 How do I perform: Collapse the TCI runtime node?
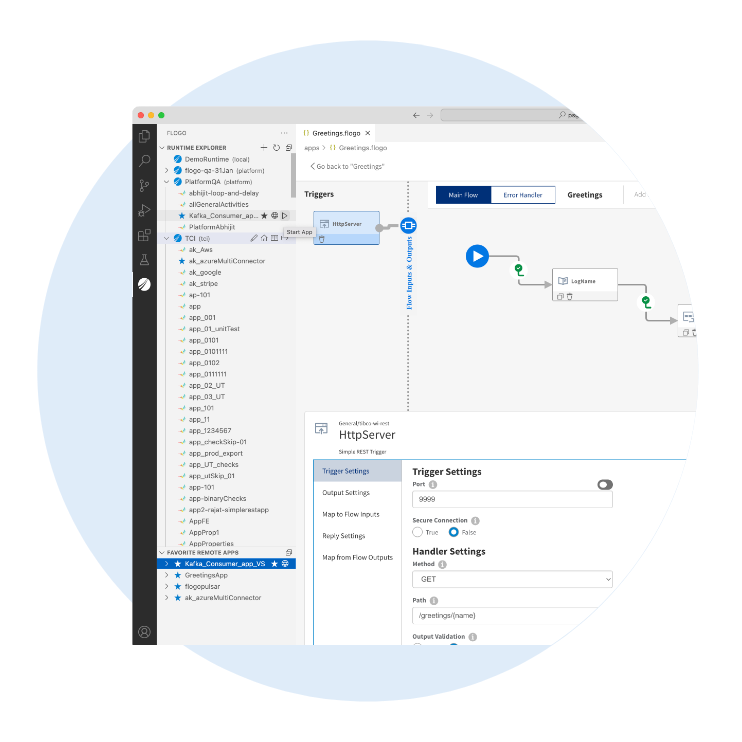(x=167, y=238)
